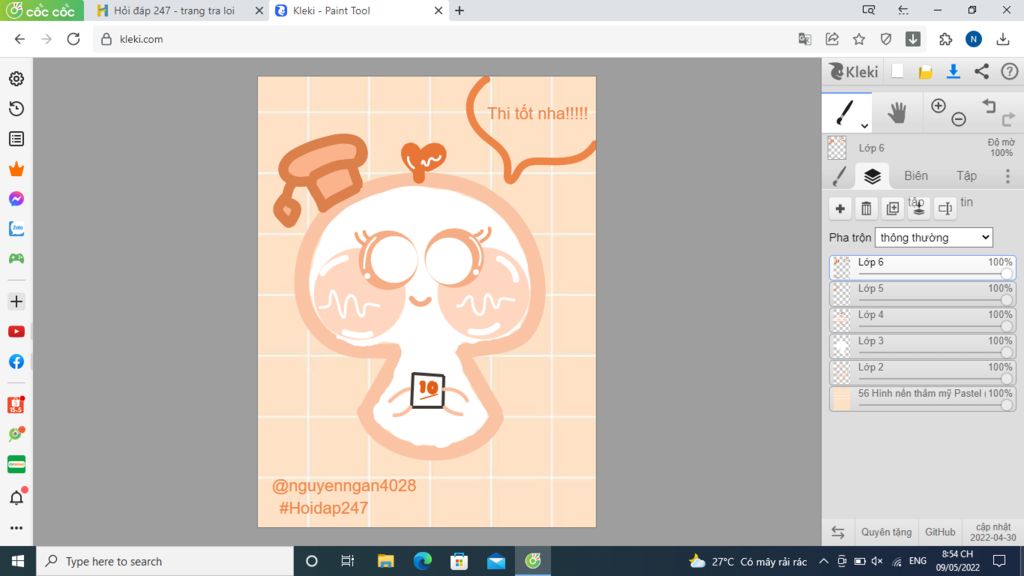Adjust the Lớp 6 opacity slider handle
The height and width of the screenshot is (576, 1024).
[1006, 274]
